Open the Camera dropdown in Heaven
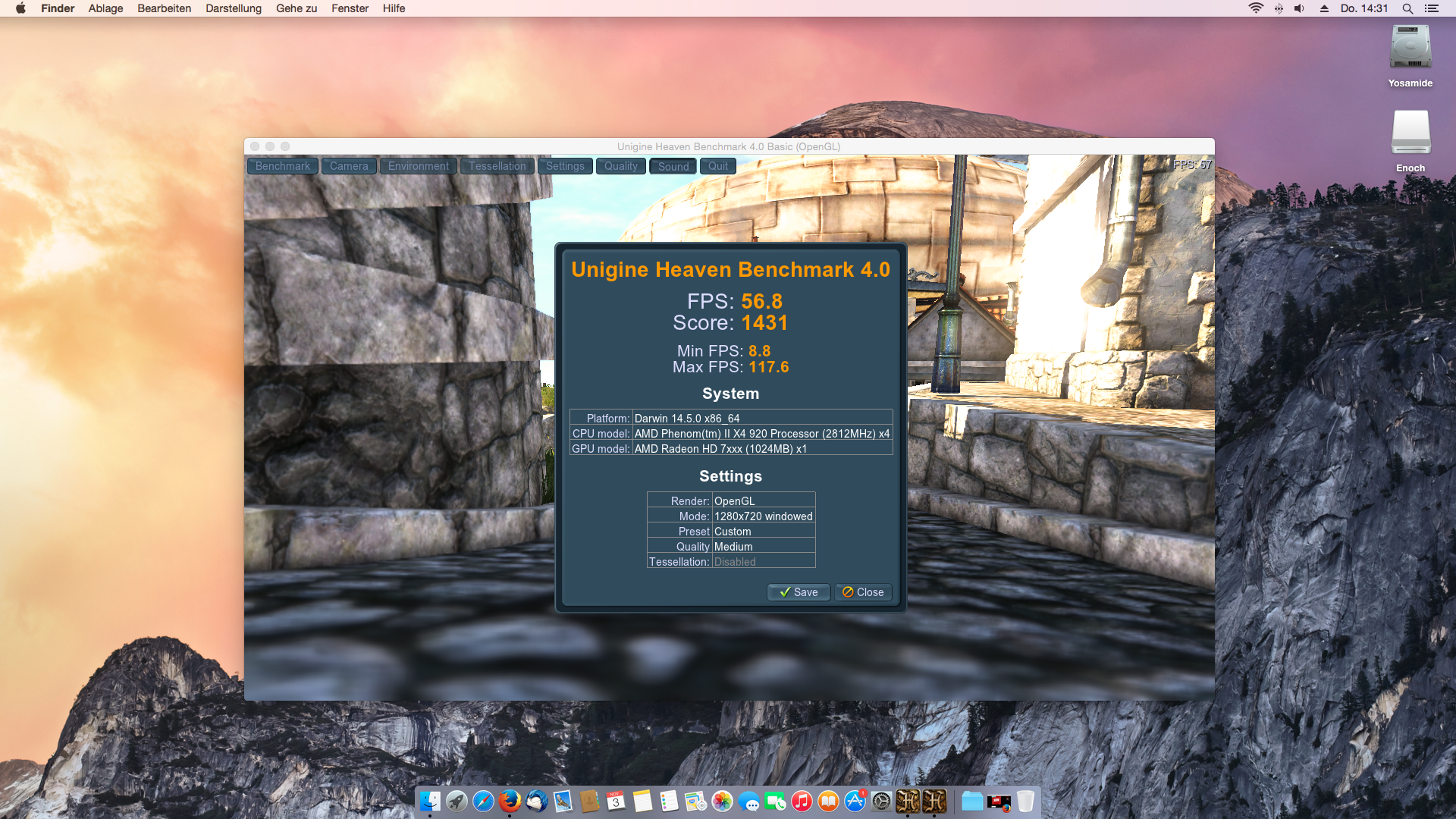Screen dimensions: 1456x819 [x=349, y=166]
